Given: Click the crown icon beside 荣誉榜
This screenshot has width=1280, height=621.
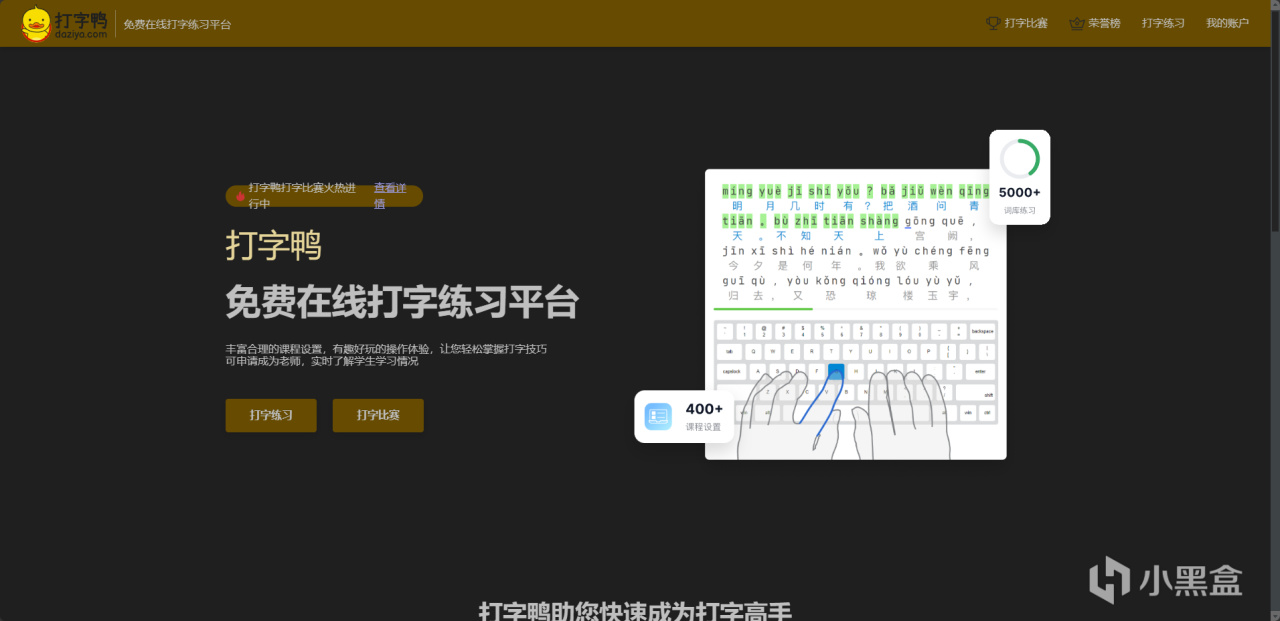Looking at the screenshot, I should pyautogui.click(x=1076, y=23).
